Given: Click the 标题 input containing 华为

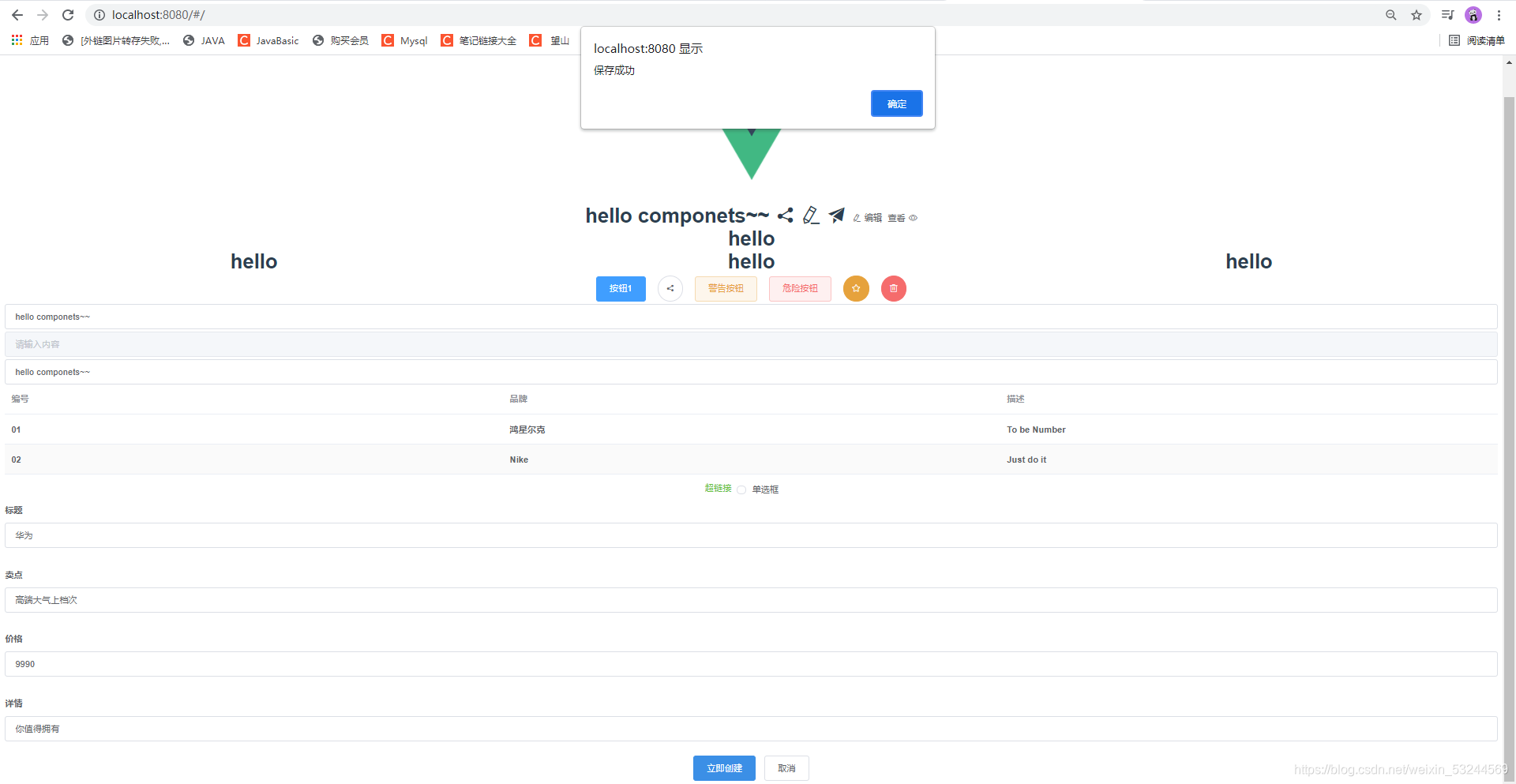Looking at the screenshot, I should point(751,535).
